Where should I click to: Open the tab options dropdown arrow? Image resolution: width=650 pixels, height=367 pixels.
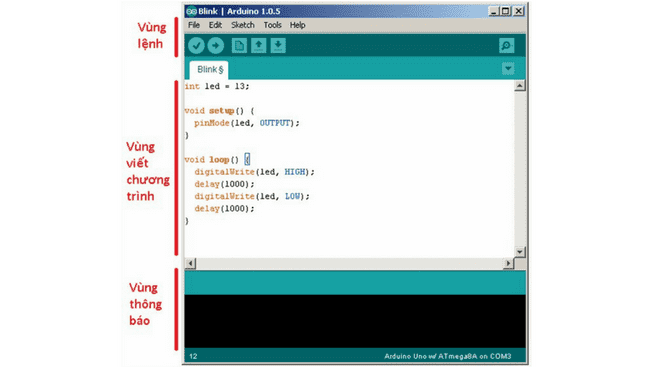508,68
